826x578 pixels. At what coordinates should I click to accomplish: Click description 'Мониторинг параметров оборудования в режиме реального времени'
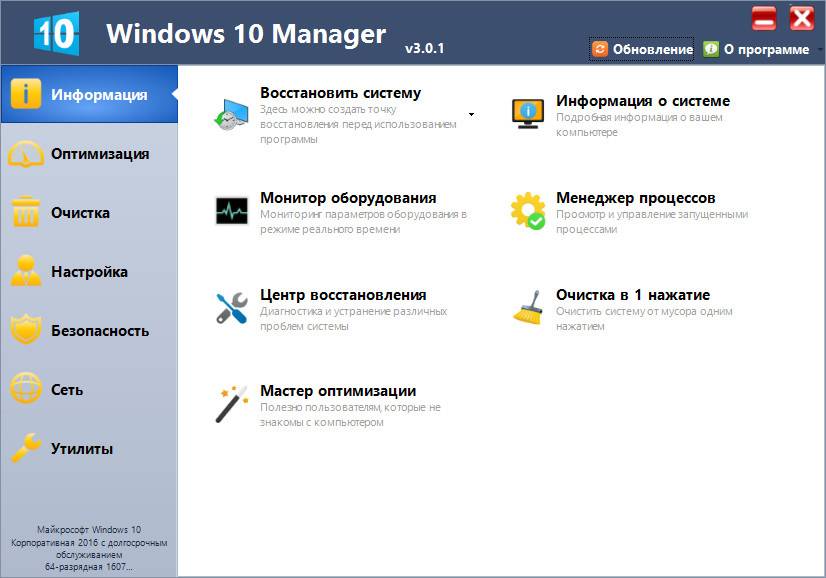tap(363, 222)
